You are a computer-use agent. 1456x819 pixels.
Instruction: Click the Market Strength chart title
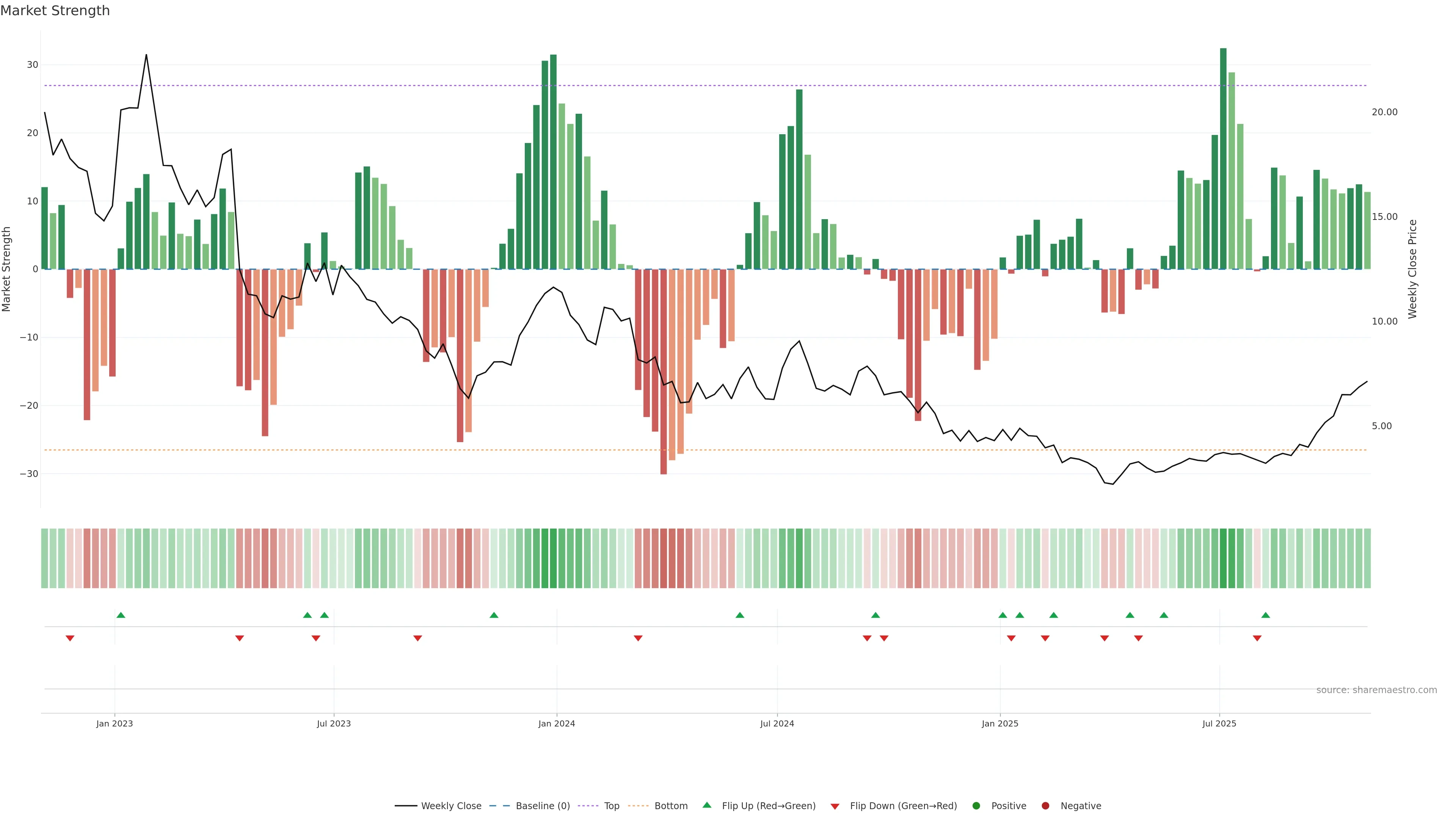coord(55,11)
